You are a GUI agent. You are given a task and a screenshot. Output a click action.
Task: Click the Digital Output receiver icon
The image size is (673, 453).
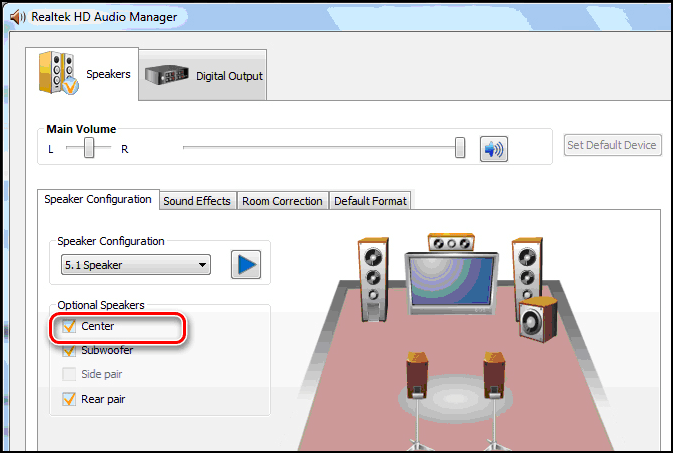point(167,75)
